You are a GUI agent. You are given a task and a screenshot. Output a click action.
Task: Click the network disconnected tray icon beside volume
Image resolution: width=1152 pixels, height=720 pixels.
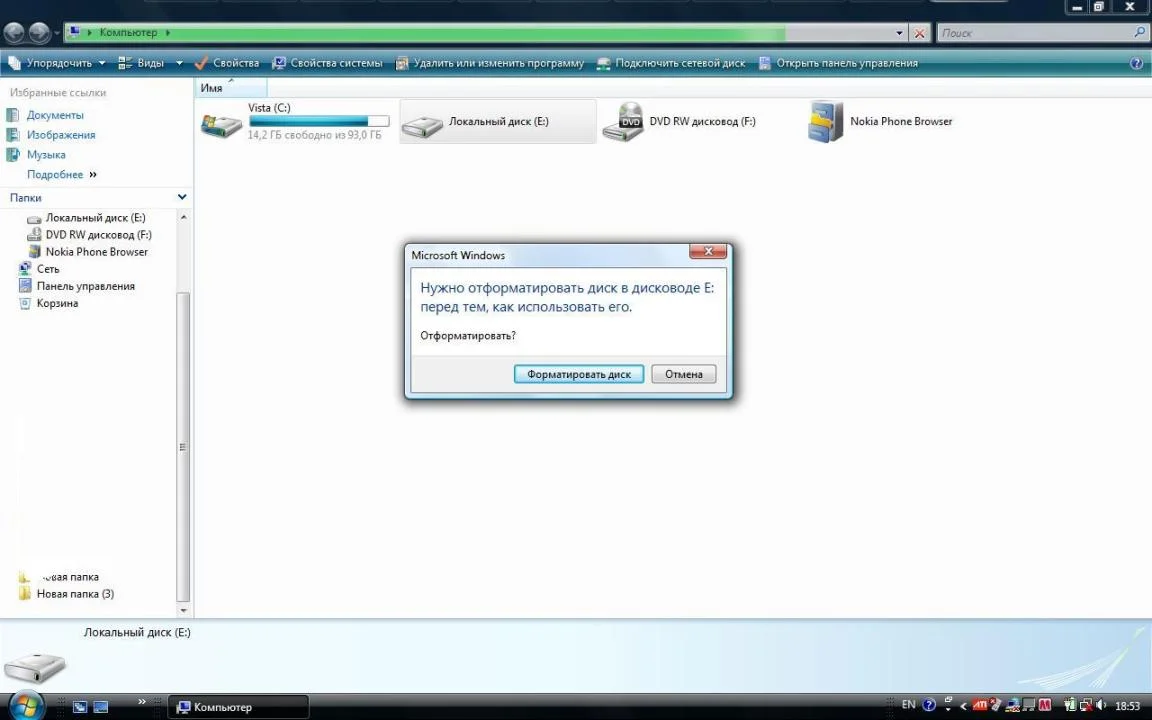pyautogui.click(x=1086, y=705)
